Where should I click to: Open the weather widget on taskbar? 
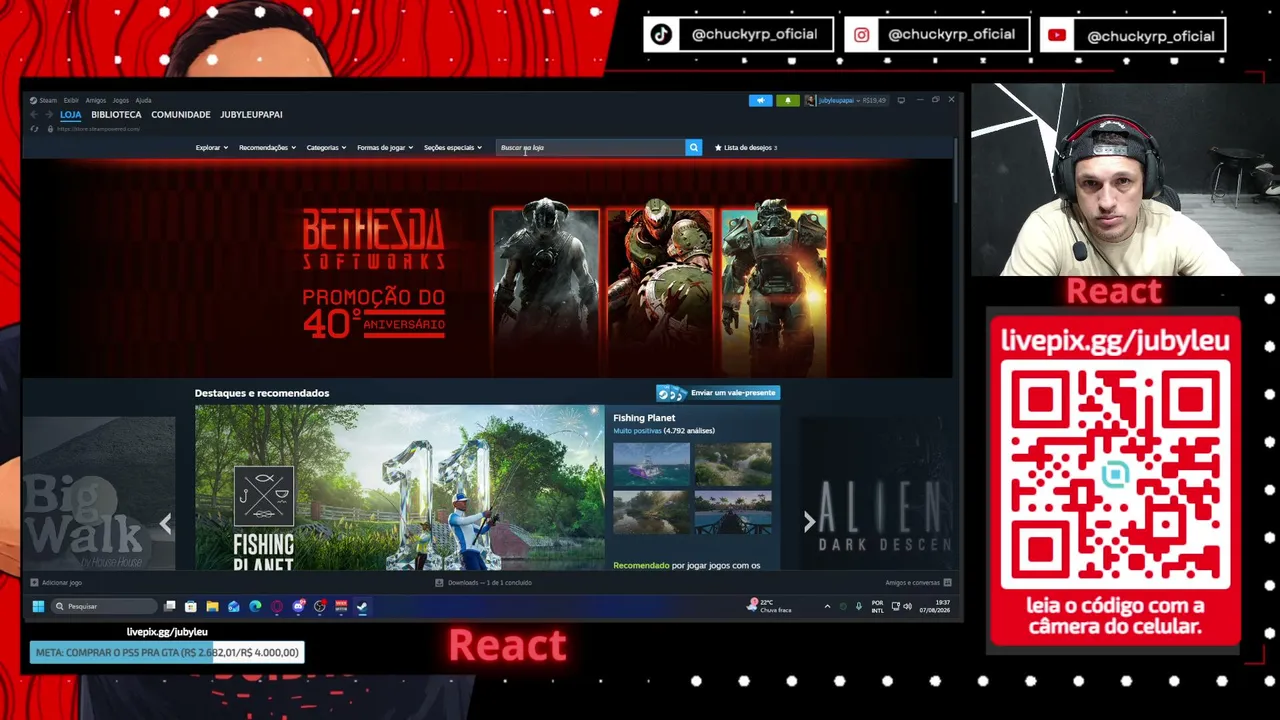(769, 606)
